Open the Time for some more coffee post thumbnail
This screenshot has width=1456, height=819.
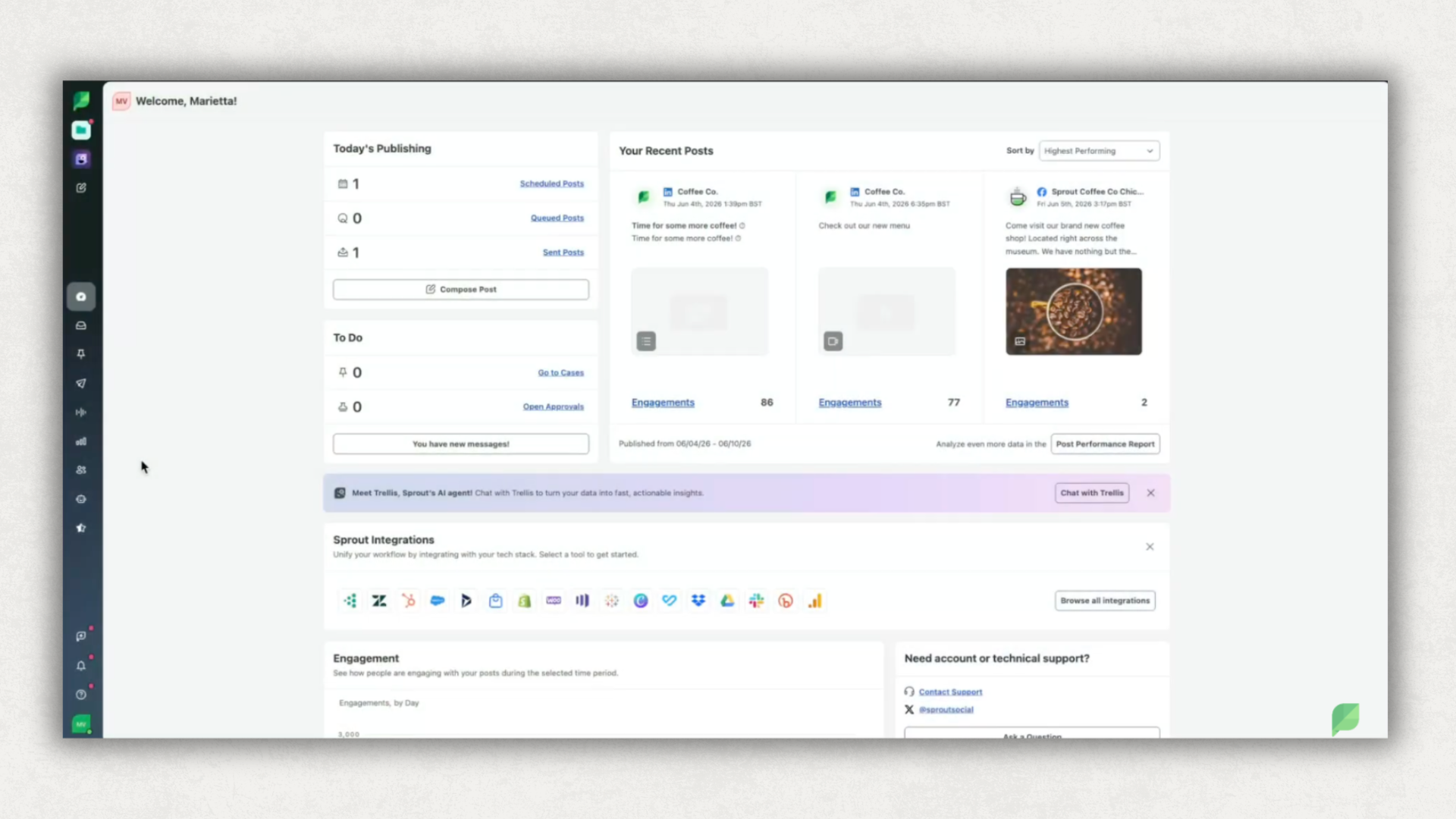tap(699, 311)
